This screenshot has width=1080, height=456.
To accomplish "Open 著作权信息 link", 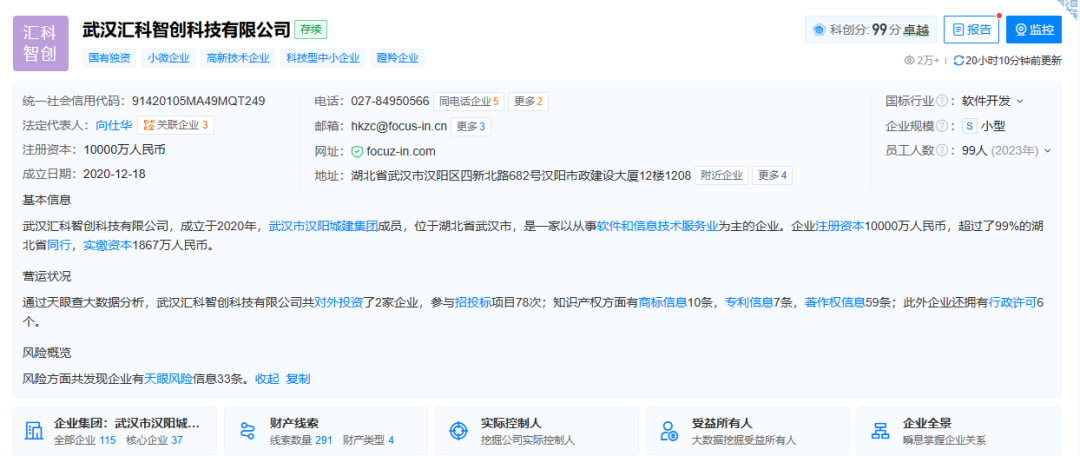I will coord(835,302).
